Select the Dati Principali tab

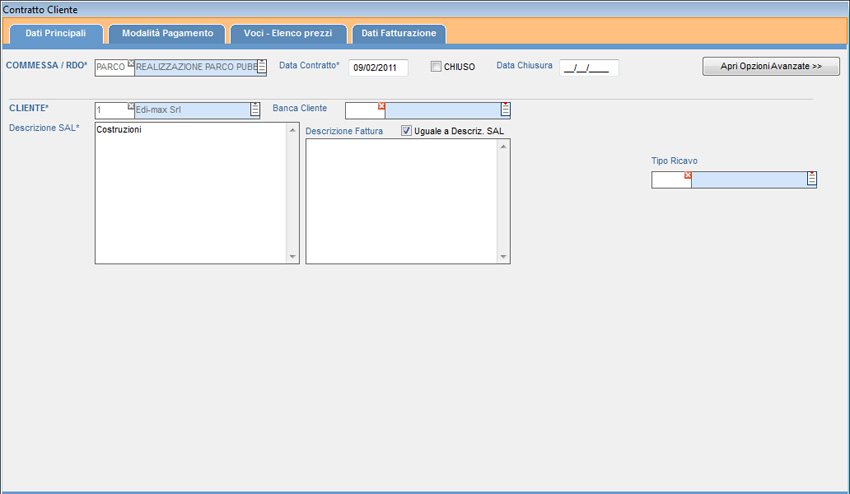[x=55, y=33]
